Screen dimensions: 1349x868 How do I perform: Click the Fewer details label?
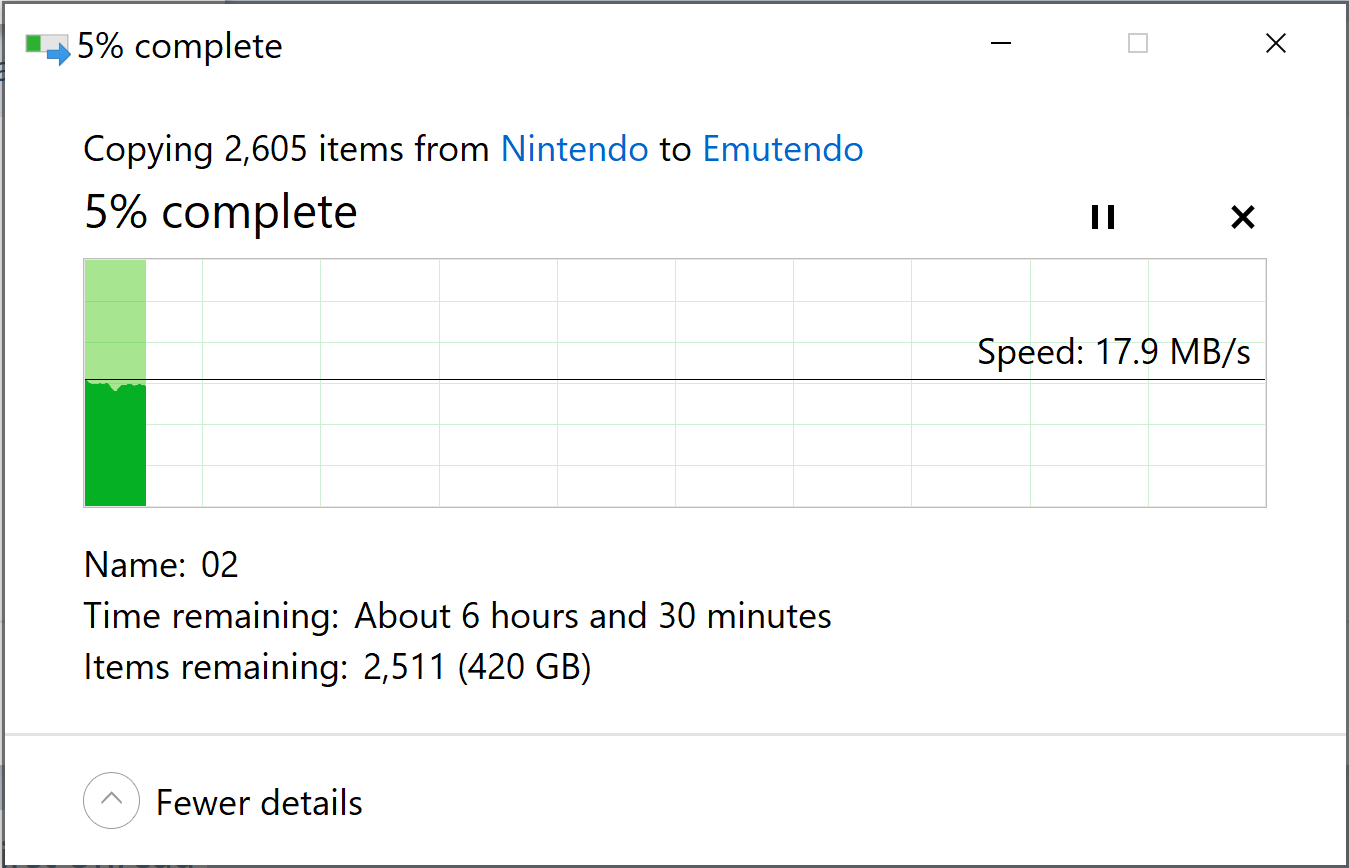coord(259,802)
